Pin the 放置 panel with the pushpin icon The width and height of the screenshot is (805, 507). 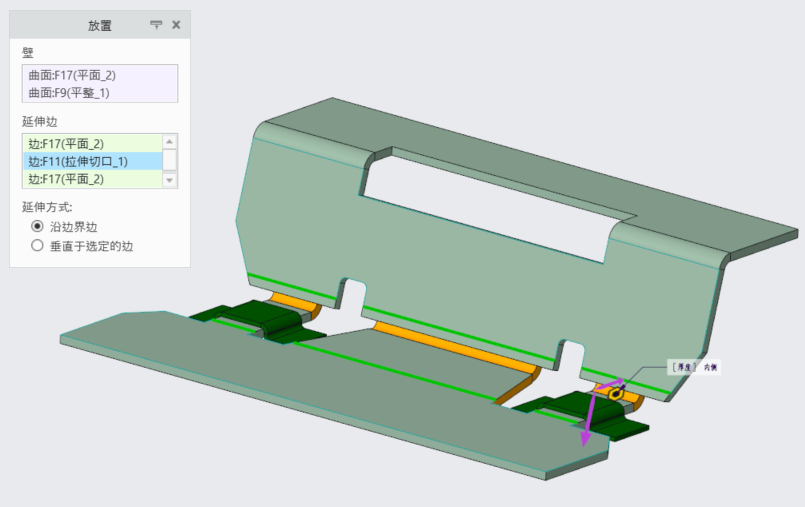tap(156, 25)
